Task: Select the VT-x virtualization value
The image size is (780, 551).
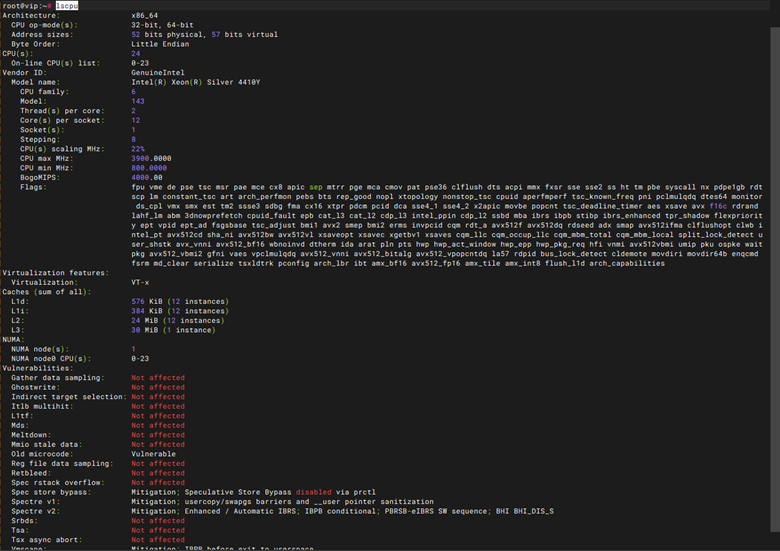Action: tap(140, 282)
